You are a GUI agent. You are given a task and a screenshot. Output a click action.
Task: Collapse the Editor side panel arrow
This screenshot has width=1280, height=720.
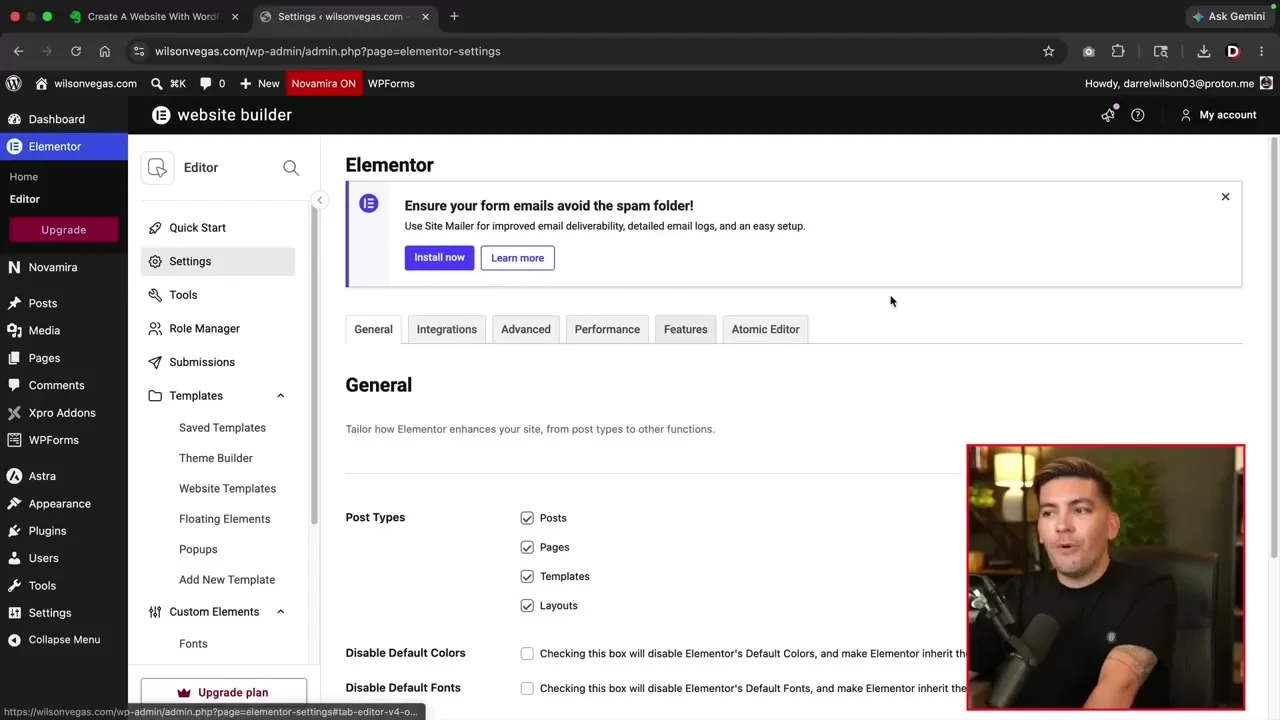(x=319, y=200)
